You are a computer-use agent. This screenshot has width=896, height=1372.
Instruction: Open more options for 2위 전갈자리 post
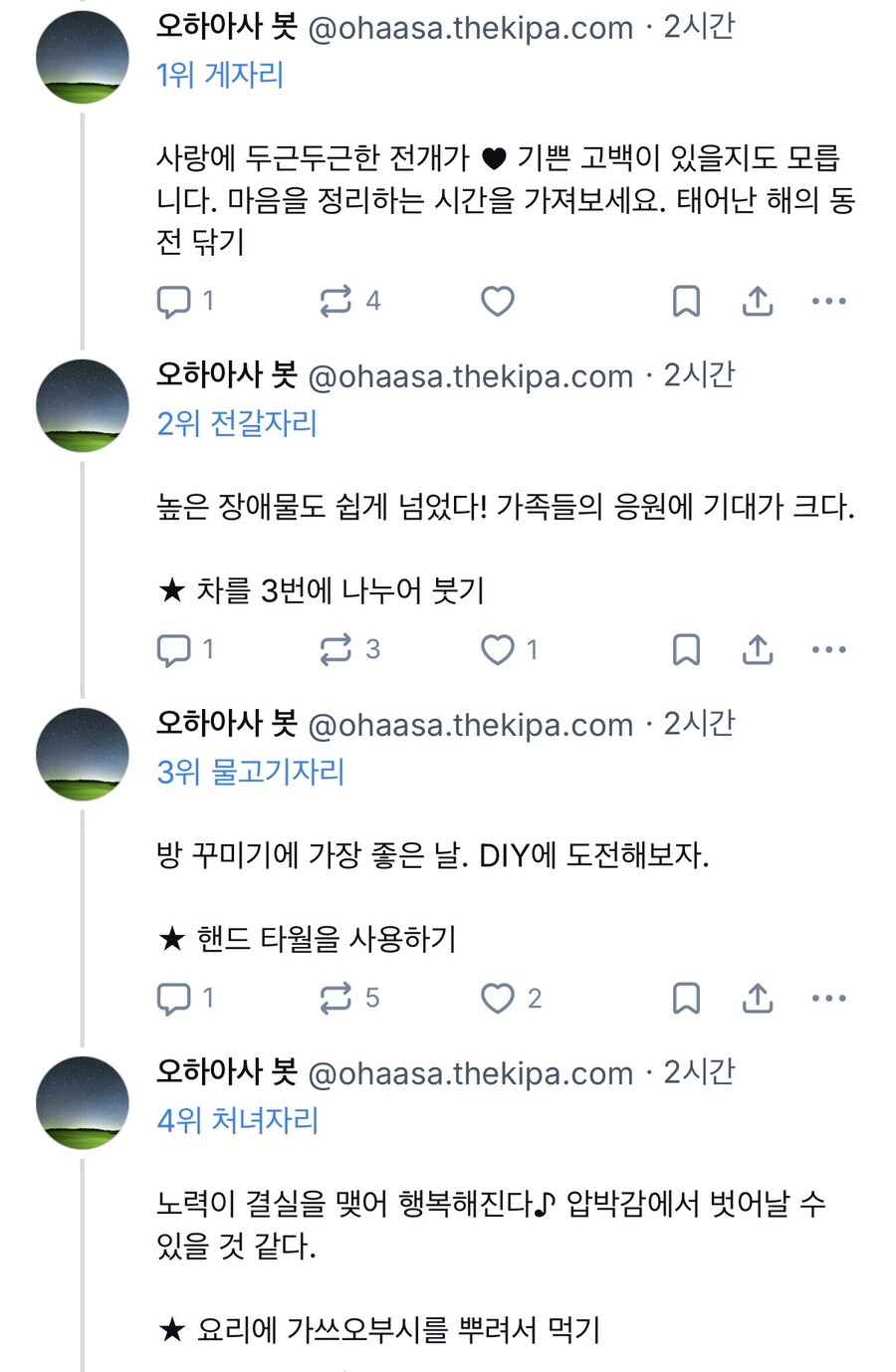tap(828, 649)
